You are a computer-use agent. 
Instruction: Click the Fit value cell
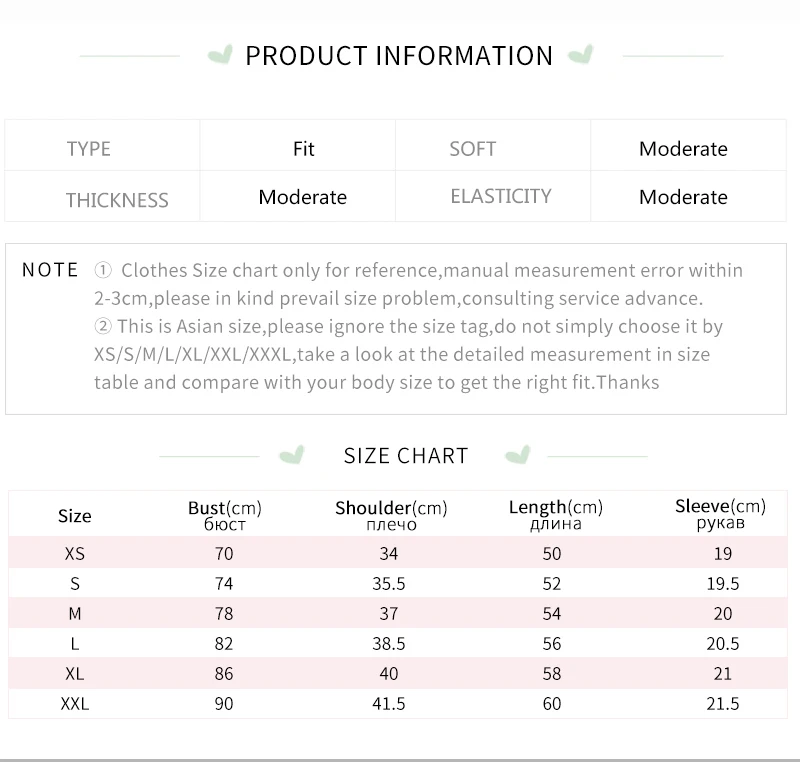point(297,145)
